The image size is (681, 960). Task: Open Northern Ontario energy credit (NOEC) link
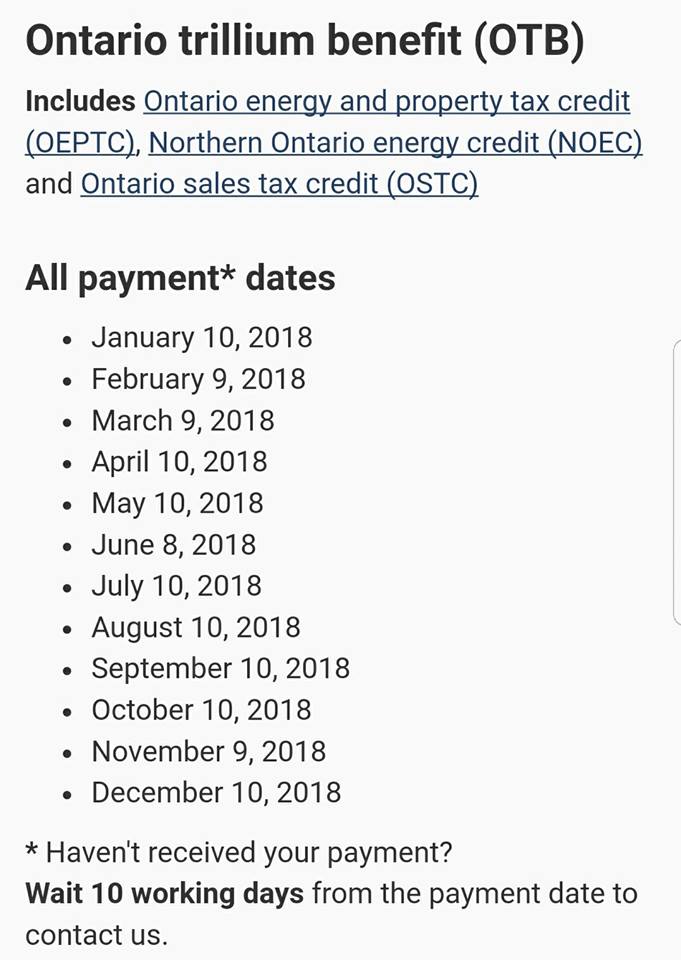(395, 143)
